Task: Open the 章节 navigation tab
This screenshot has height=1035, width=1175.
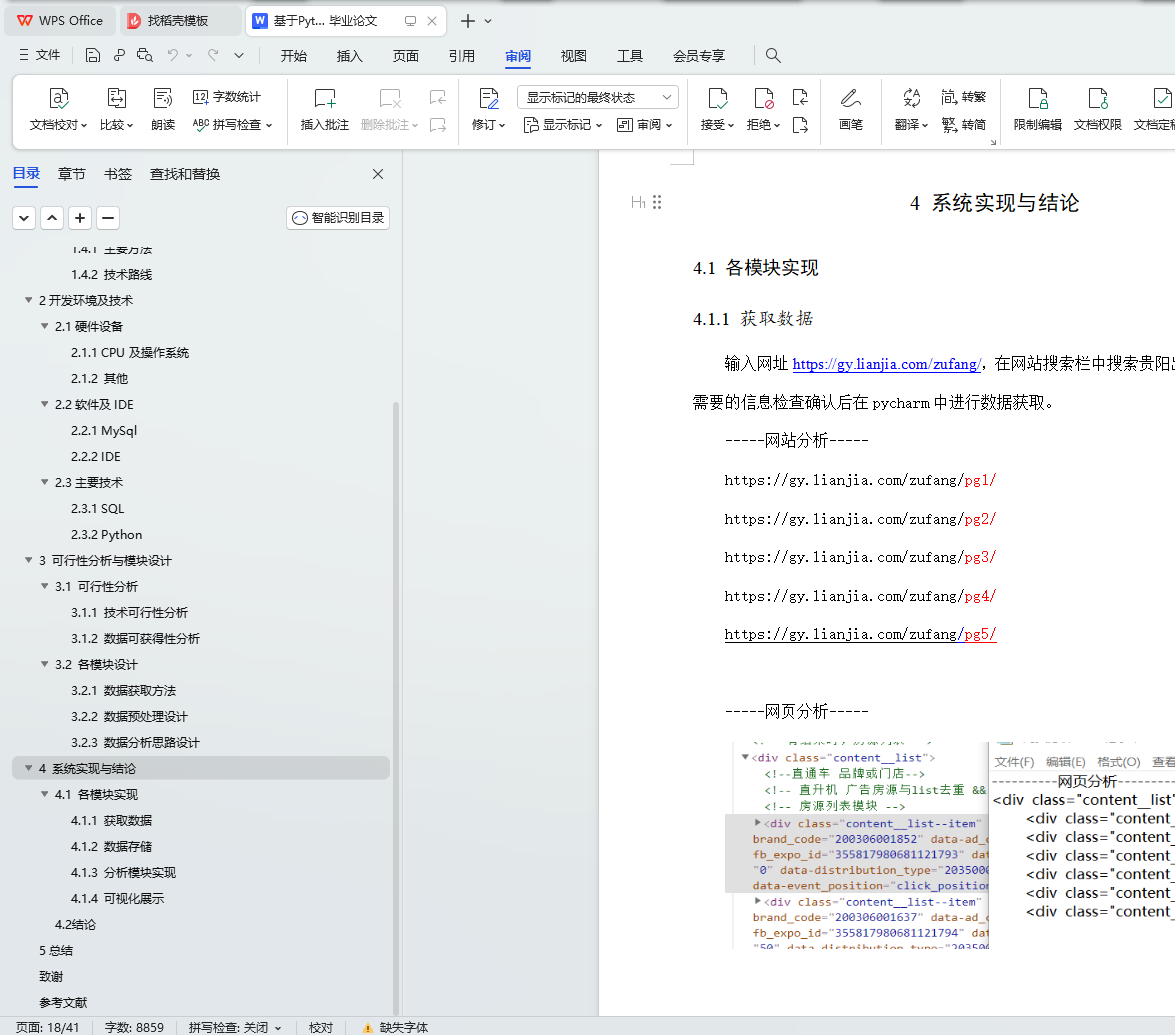Action: [x=71, y=174]
